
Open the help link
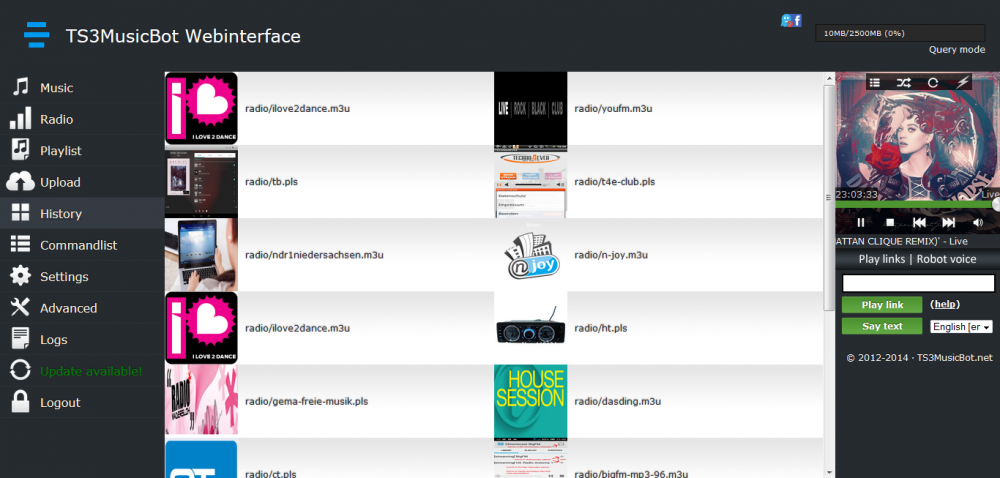pyautogui.click(x=945, y=305)
